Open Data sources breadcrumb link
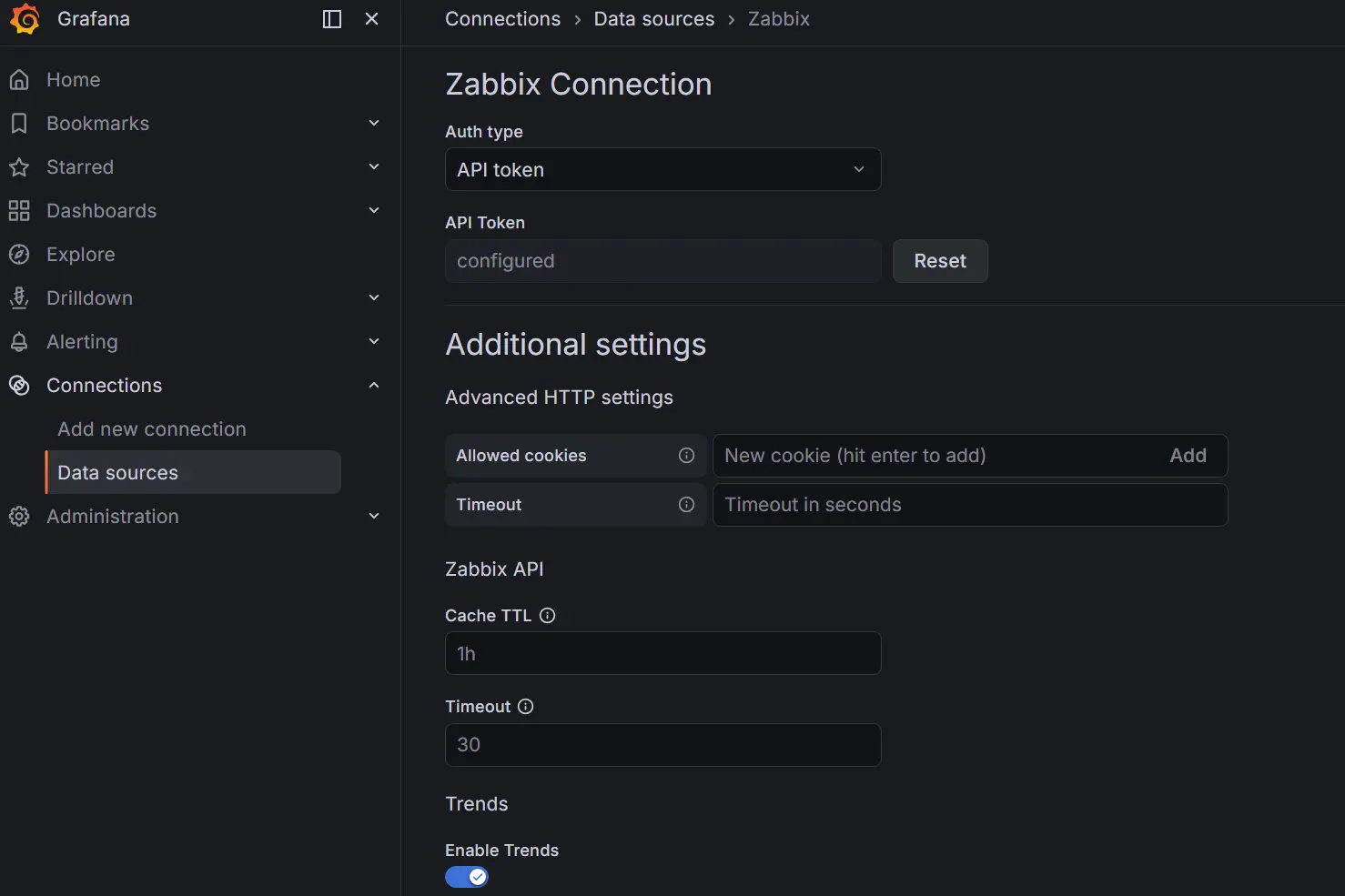This screenshot has width=1345, height=896. pyautogui.click(x=653, y=18)
